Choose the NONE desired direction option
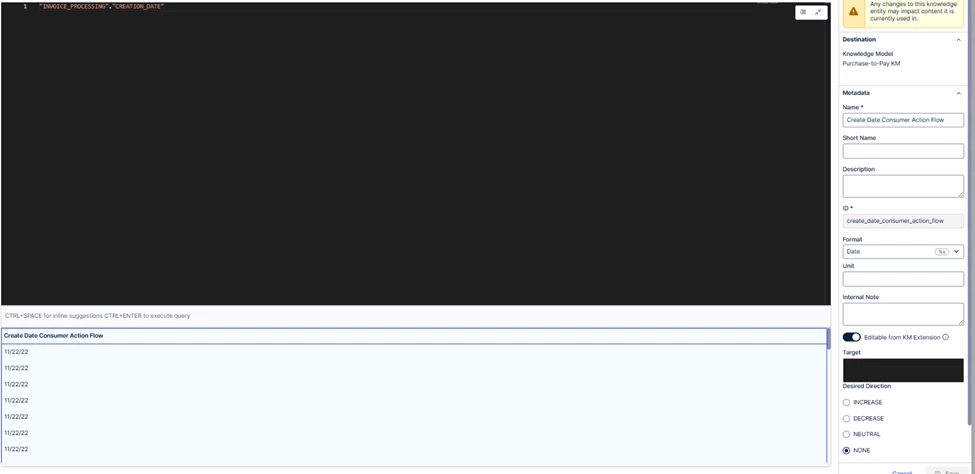Viewport: 975px width, 474px height. click(x=846, y=450)
